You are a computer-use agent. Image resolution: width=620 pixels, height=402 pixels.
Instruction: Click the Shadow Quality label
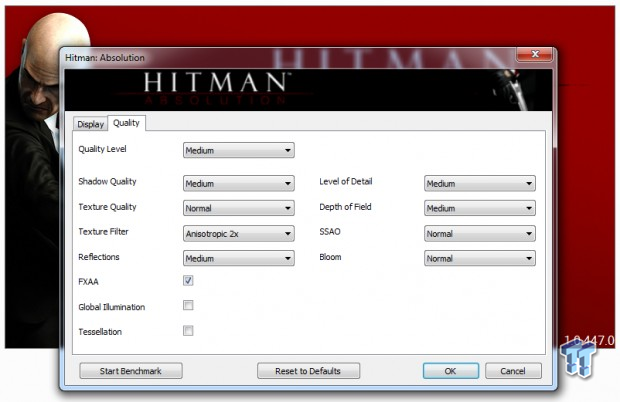click(x=107, y=181)
